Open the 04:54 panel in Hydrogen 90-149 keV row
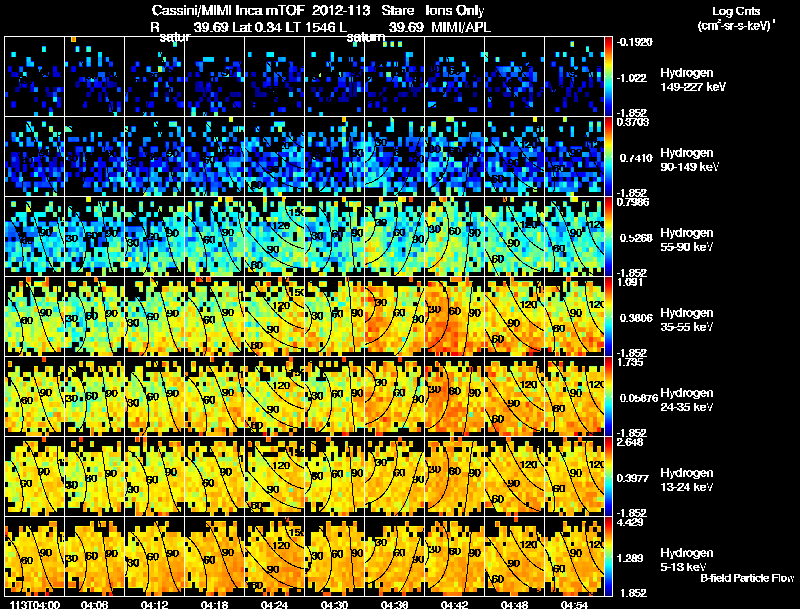The width and height of the screenshot is (800, 609). 574,156
